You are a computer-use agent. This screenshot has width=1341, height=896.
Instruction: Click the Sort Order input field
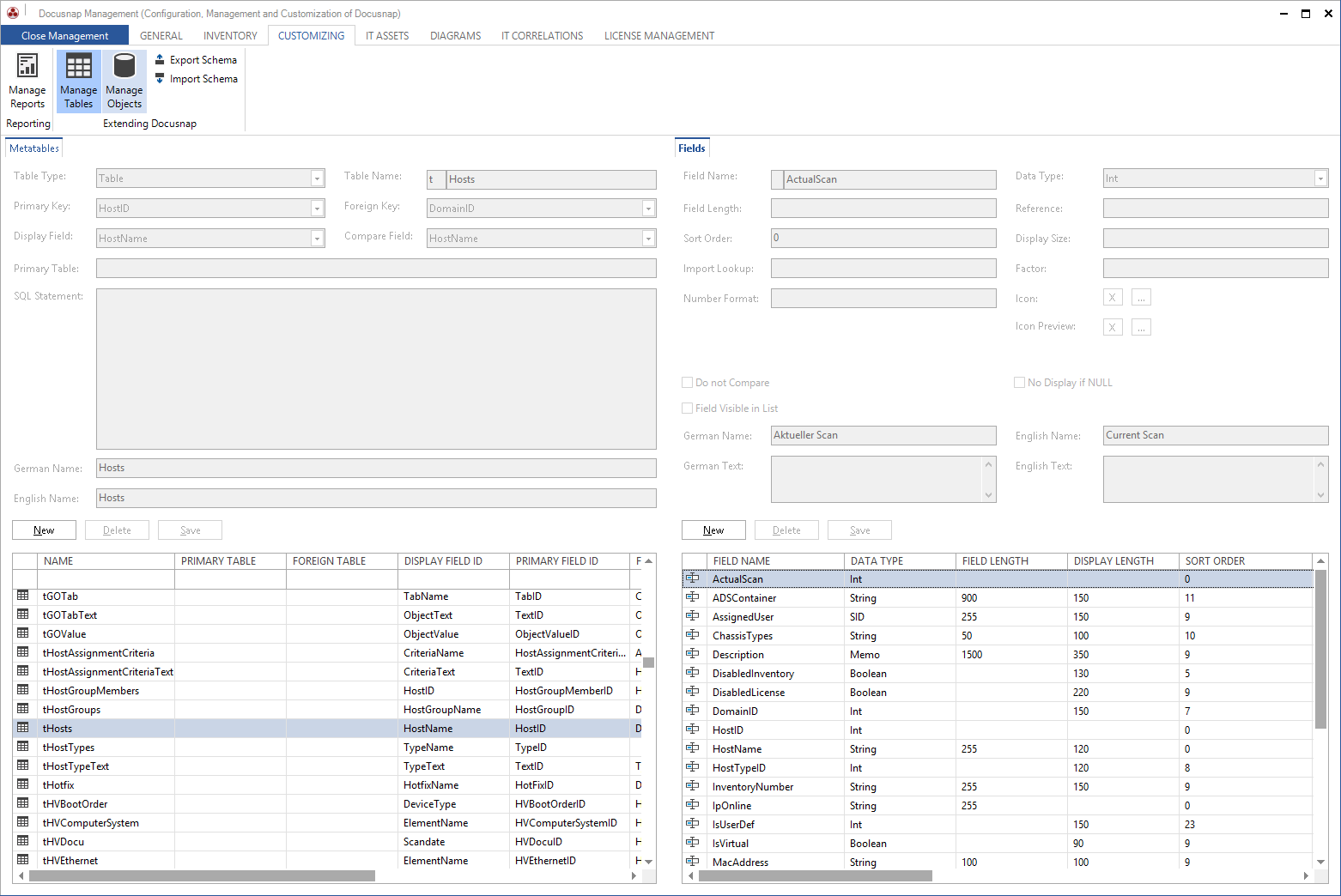(883, 238)
